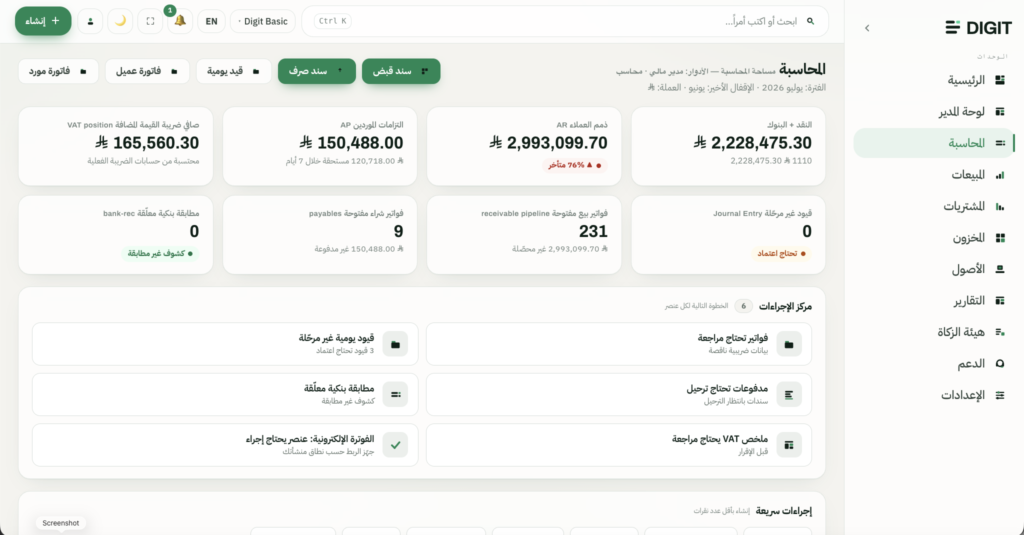Collapse the sidebar with the chevron arrow
This screenshot has width=1024, height=535.
click(867, 28)
